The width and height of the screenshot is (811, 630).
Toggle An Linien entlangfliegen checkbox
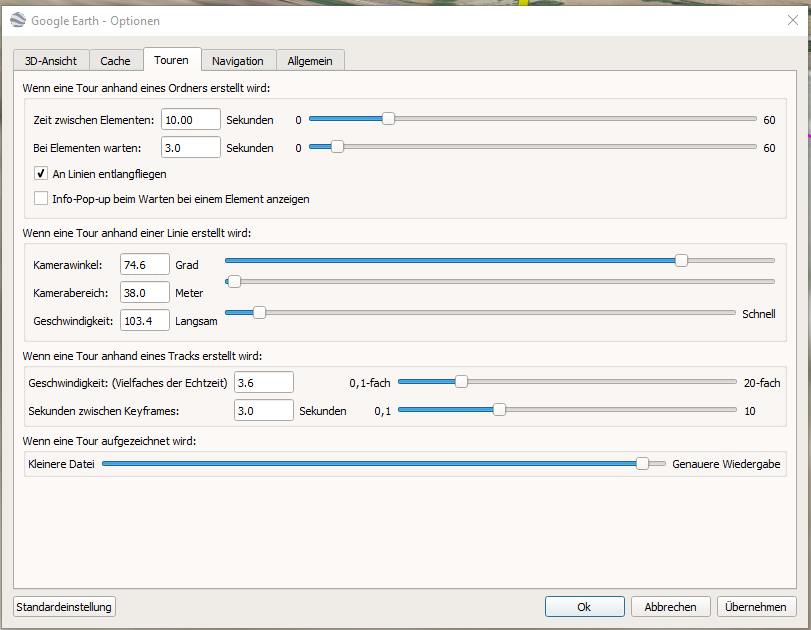coord(41,173)
